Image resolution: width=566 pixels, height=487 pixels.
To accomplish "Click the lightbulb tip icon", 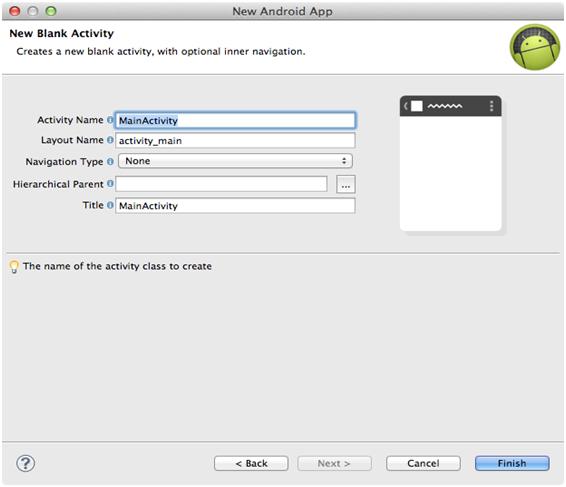I will coord(14,266).
